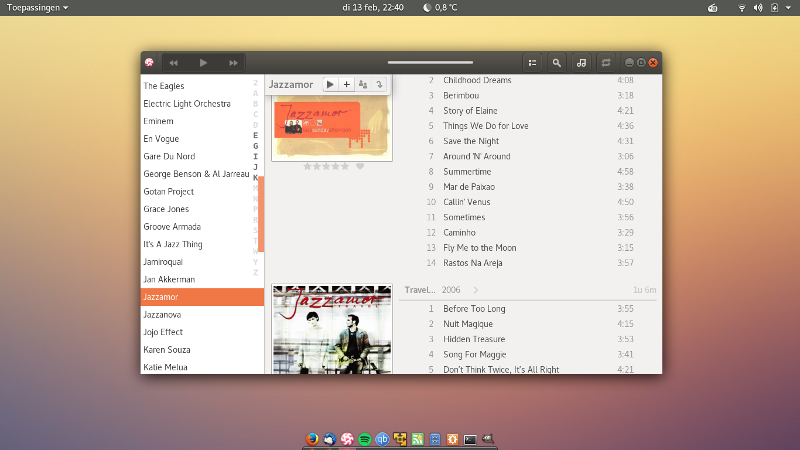Open the system status menu arrow in top bar
Viewport: 800px width, 450px height.
(788, 8)
